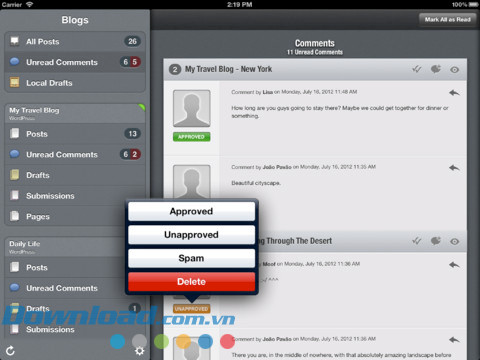480x360 pixels.
Task: Toggle eye icon on Through The Desert header
Action: click(454, 241)
